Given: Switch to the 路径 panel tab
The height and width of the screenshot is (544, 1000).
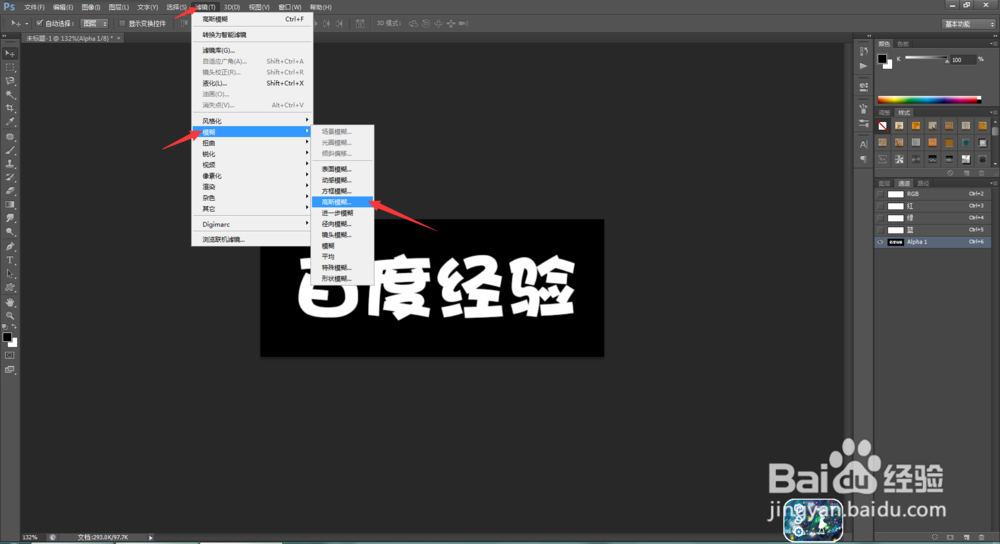Looking at the screenshot, I should pyautogui.click(x=923, y=183).
